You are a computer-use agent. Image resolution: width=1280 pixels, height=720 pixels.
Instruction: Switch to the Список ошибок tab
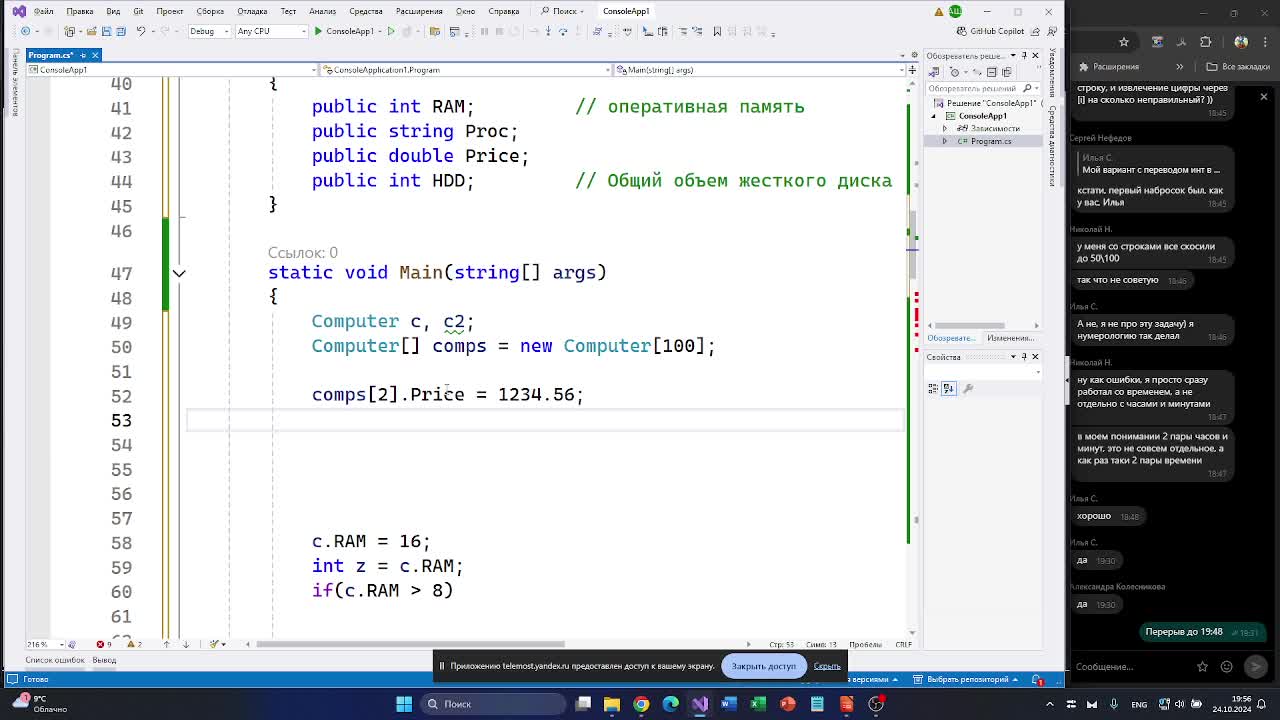tap(55, 660)
